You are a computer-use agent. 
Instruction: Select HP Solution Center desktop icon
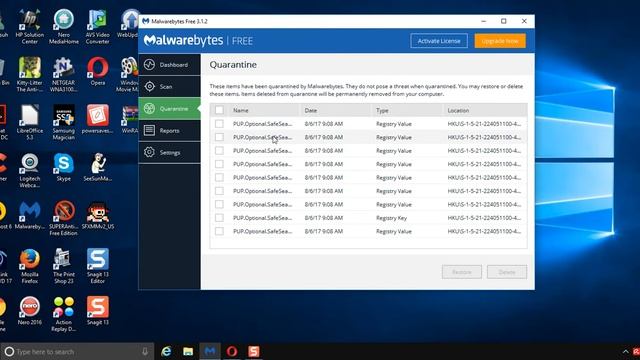[x=30, y=27]
